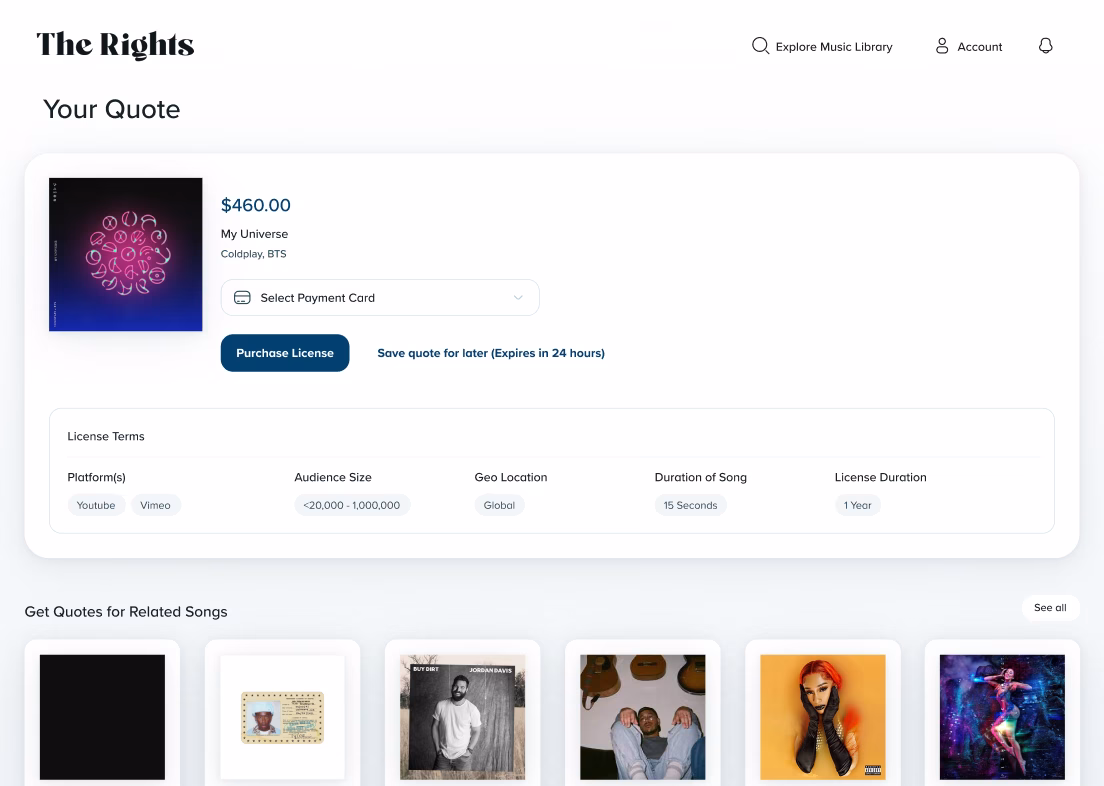Image resolution: width=1104 pixels, height=786 pixels.
Task: Select the Vimeo platform tag
Action: [x=155, y=505]
